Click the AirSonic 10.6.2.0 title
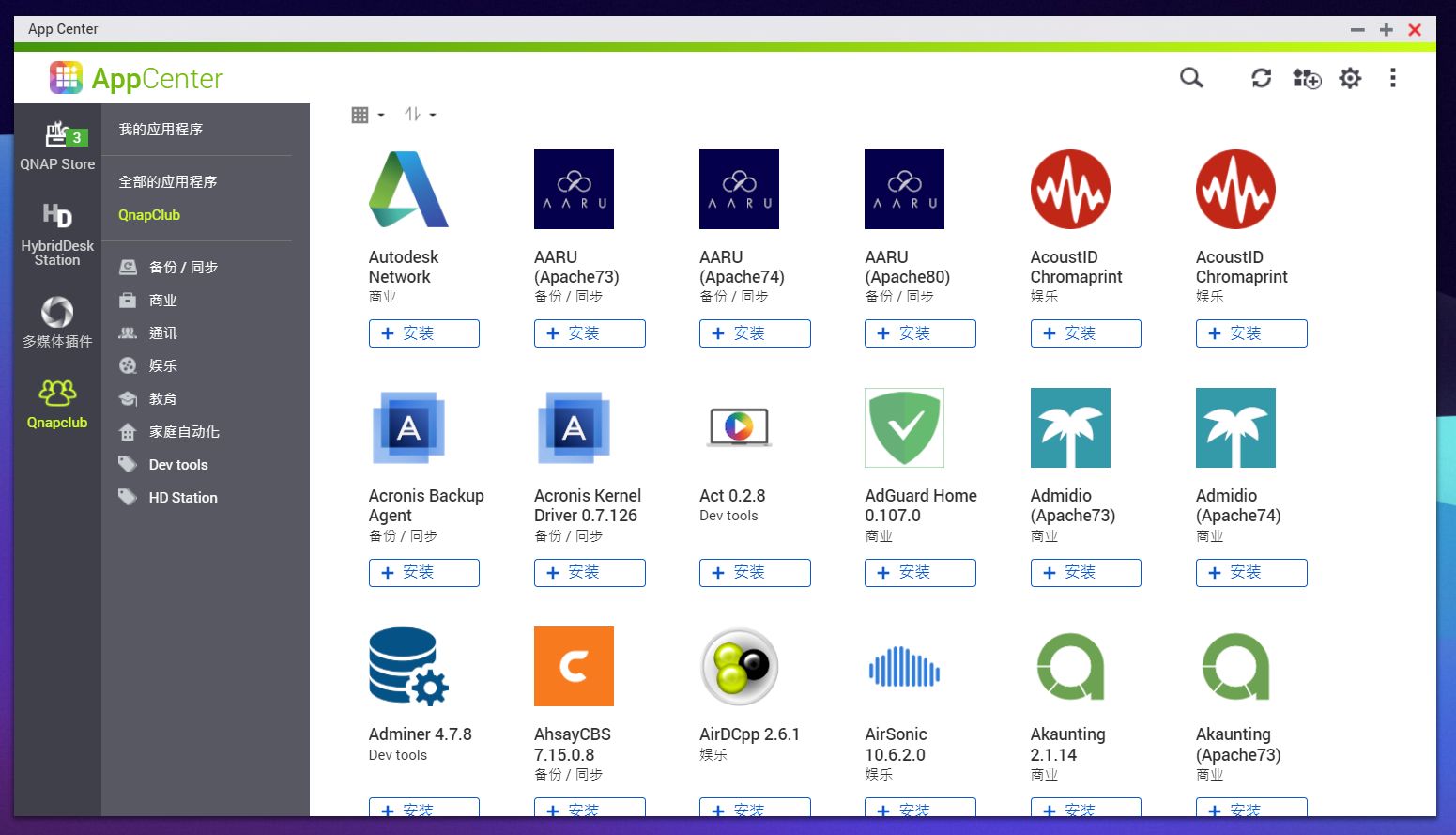The height and width of the screenshot is (835, 1456). (x=896, y=745)
